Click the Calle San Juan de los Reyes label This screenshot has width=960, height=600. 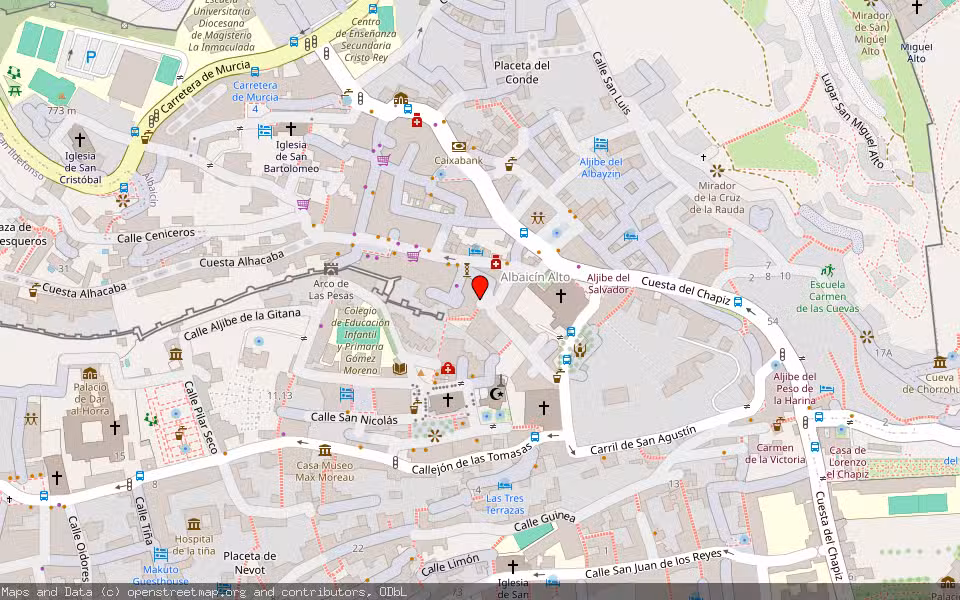point(653,565)
